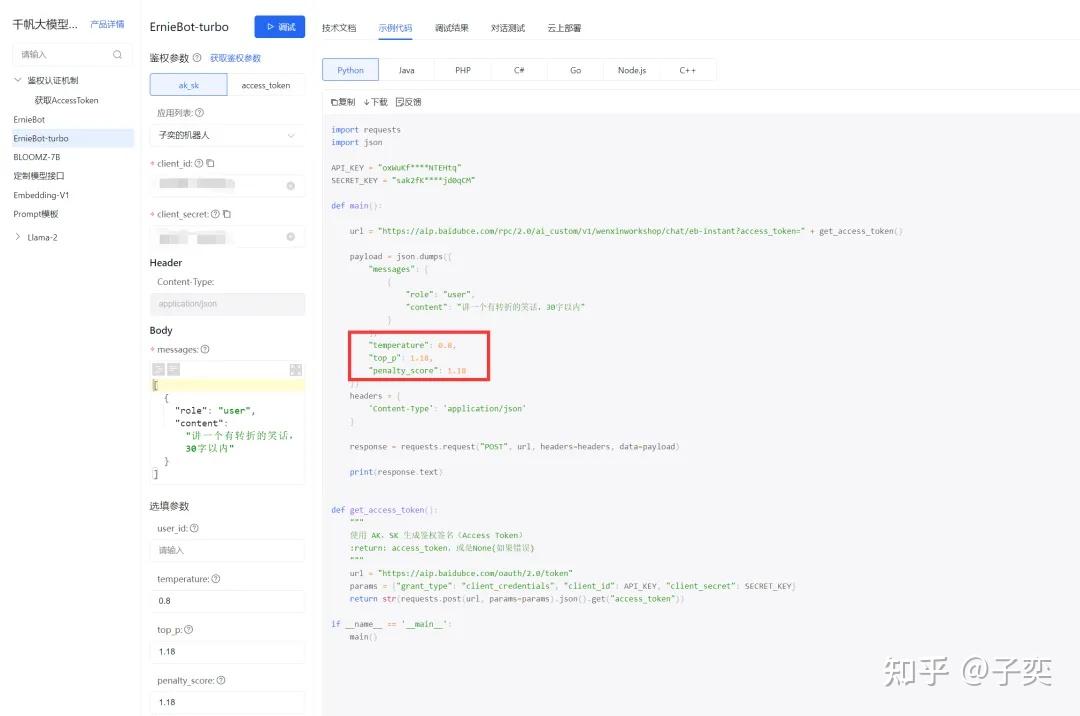Viewport: 1080px width, 716px height.
Task: Open the 产品详情 link
Action: point(107,24)
